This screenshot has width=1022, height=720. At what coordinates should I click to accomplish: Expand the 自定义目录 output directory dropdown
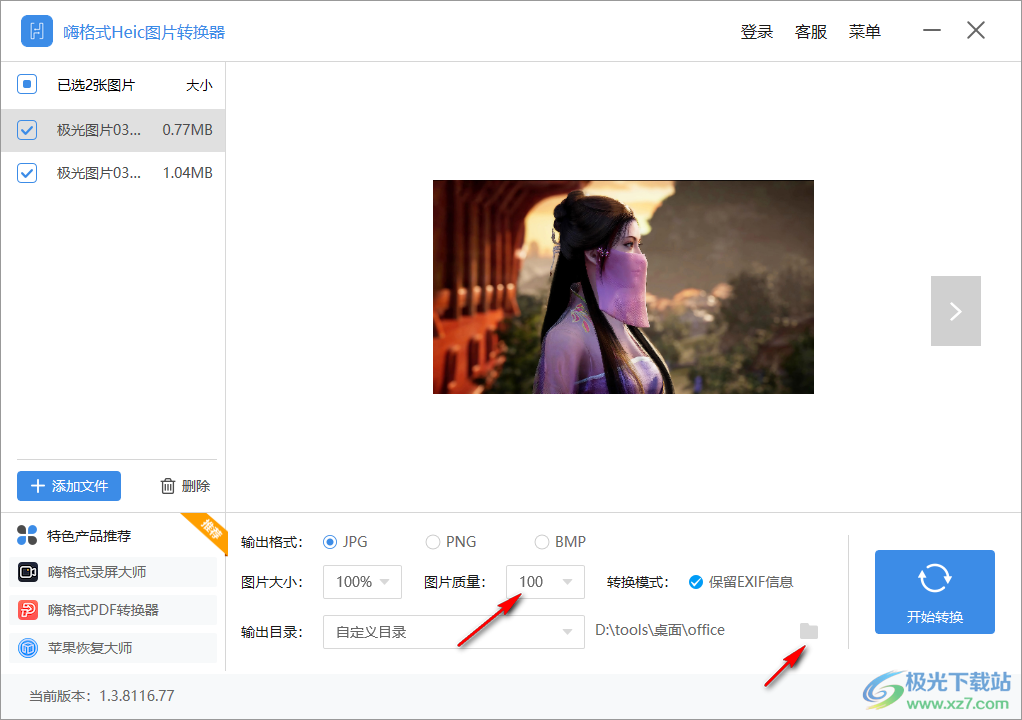pos(454,631)
